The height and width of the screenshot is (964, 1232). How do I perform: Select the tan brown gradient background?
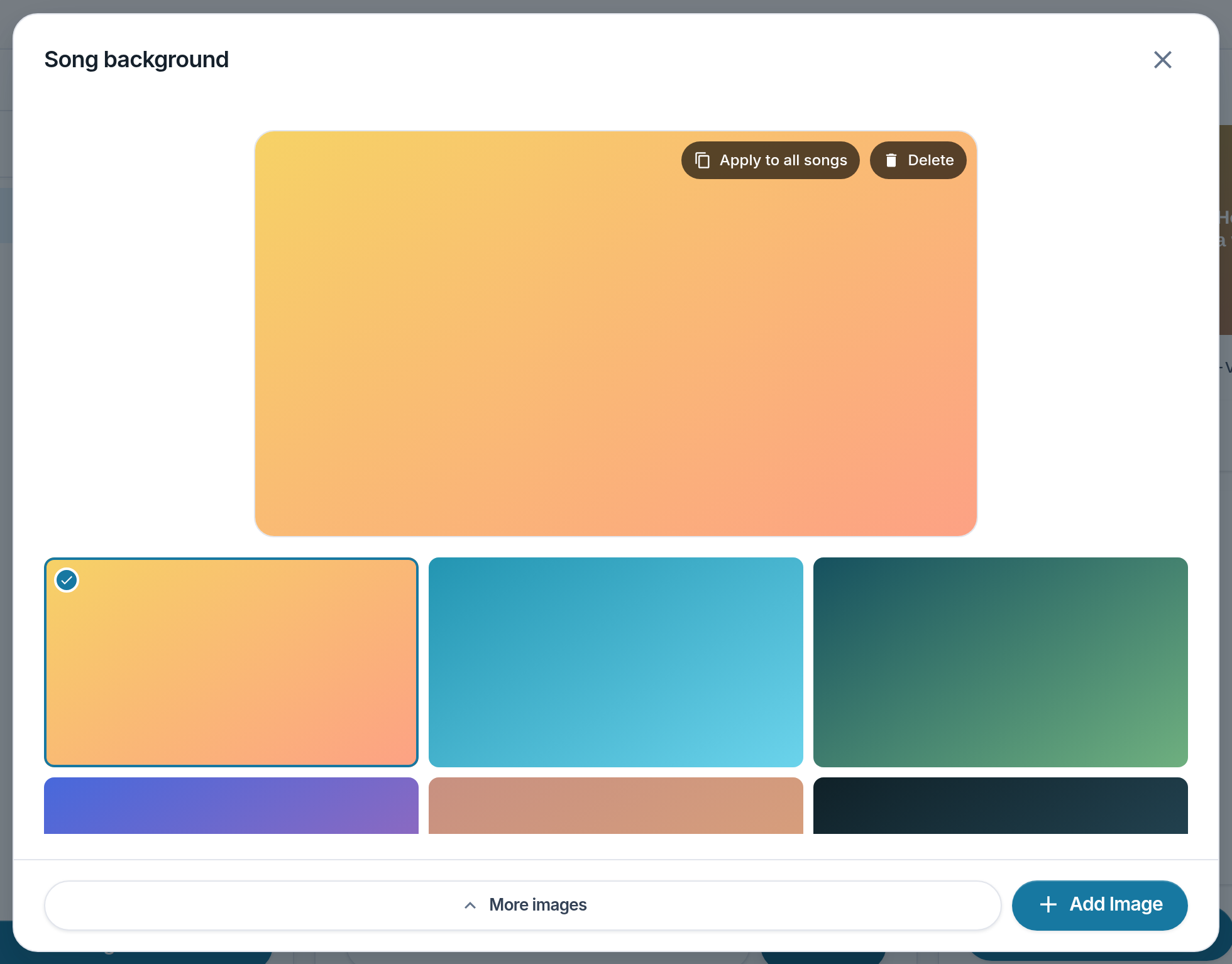click(x=615, y=805)
